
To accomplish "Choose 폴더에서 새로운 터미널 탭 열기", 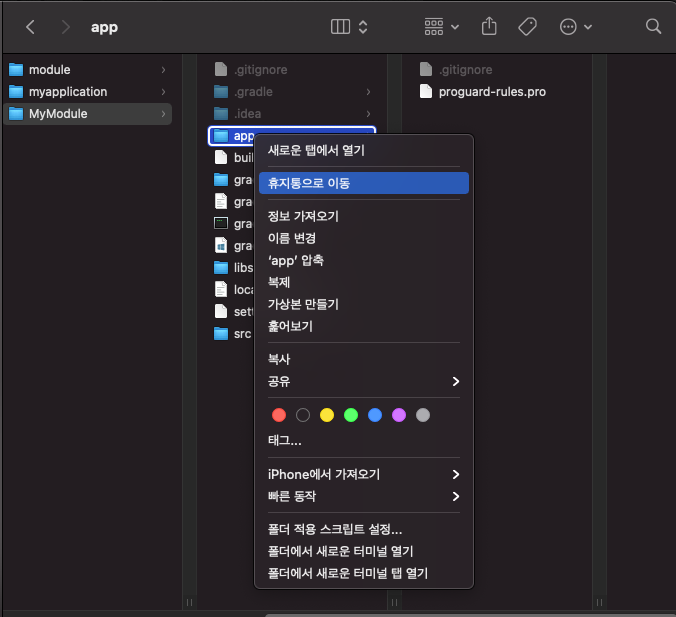I will point(364,573).
